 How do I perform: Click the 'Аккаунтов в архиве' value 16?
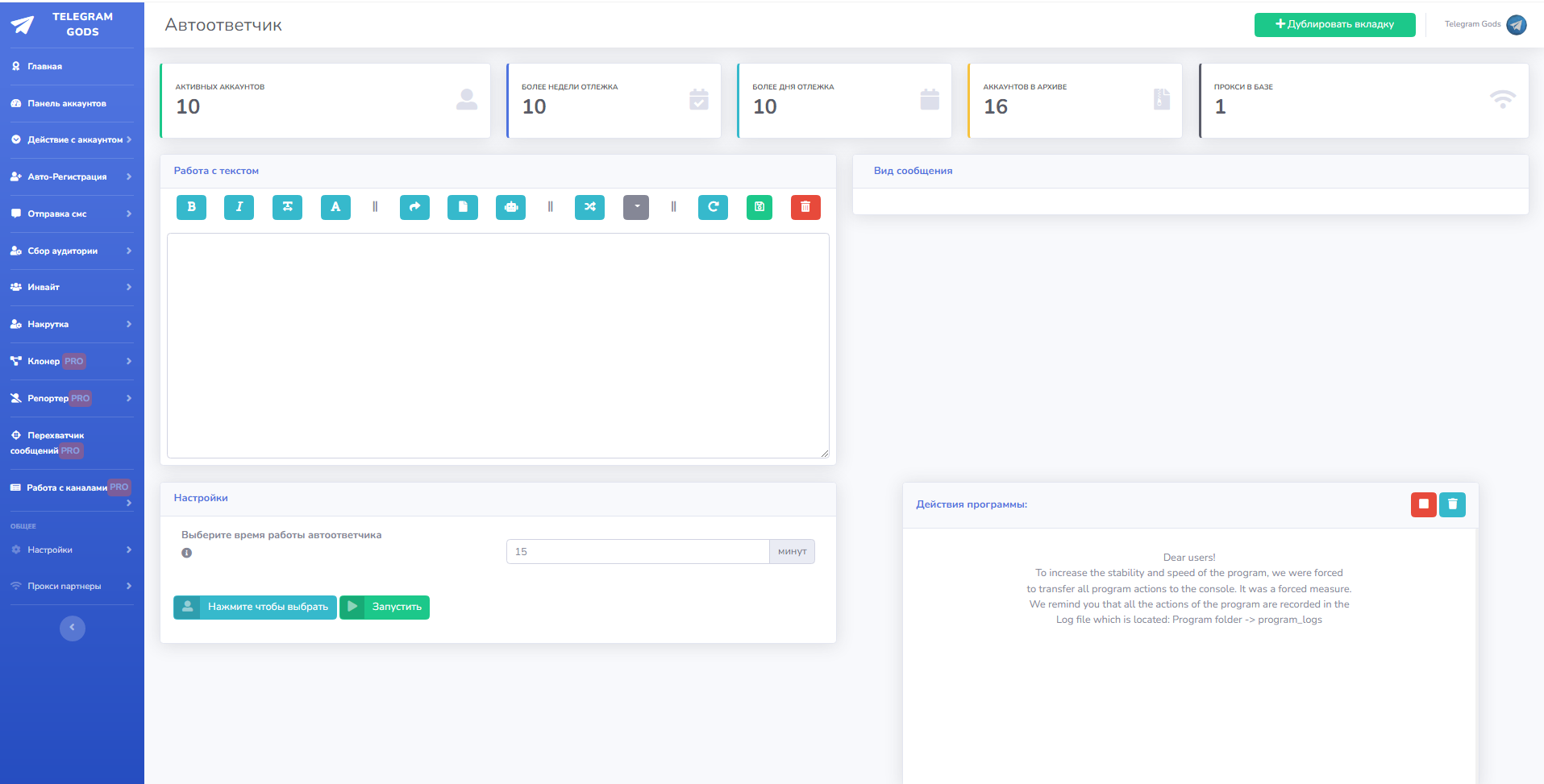coord(996,106)
